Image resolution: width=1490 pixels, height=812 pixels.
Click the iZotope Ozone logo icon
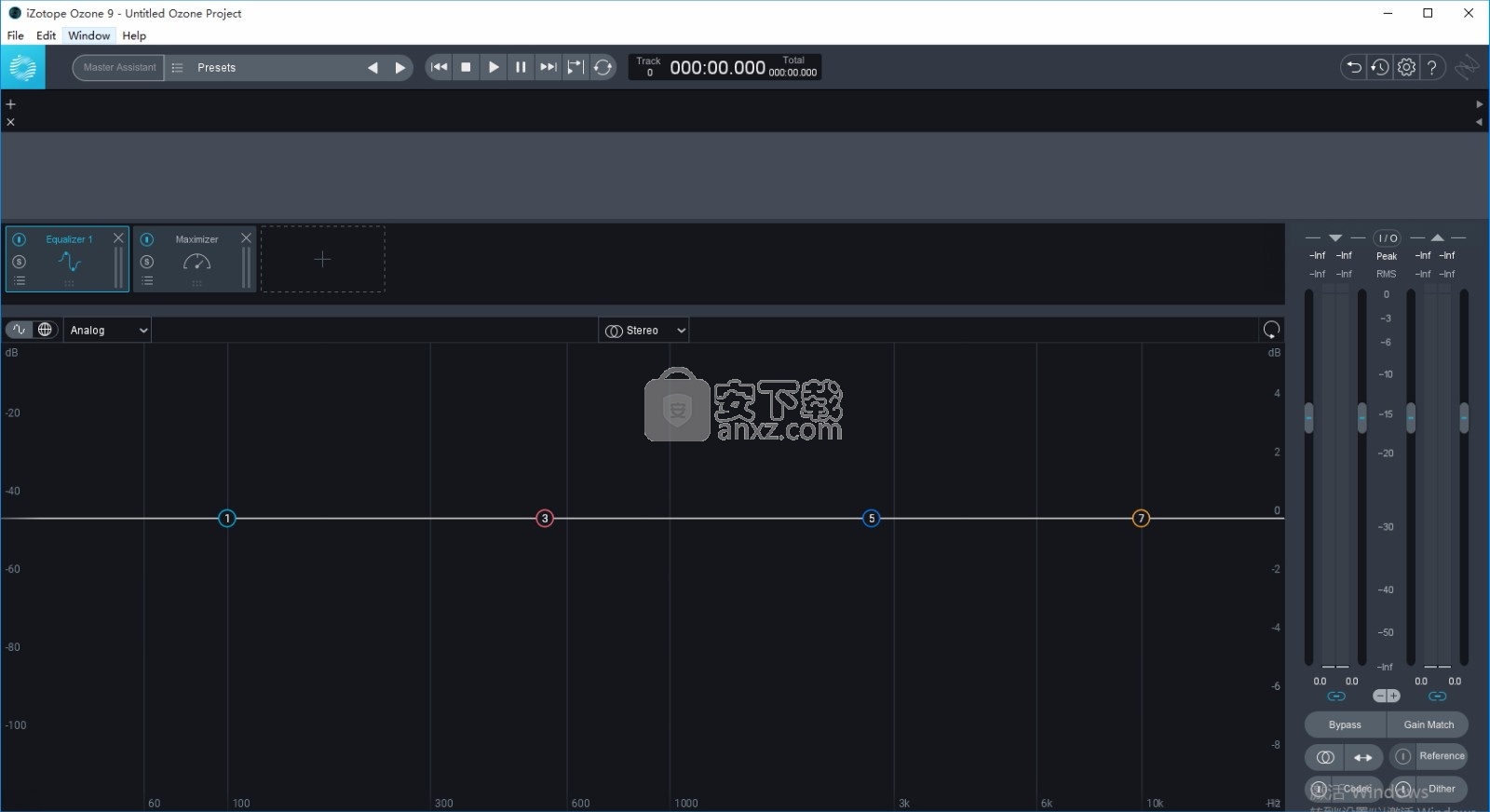22,67
